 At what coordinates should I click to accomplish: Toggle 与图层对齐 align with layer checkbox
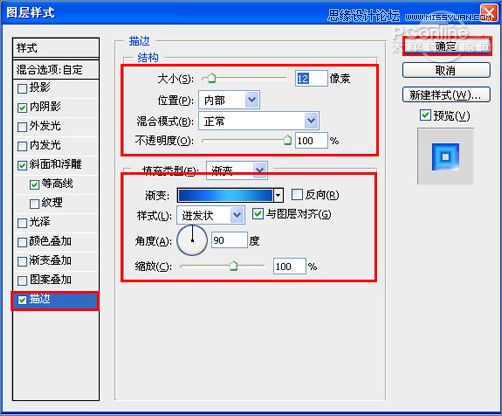point(258,214)
